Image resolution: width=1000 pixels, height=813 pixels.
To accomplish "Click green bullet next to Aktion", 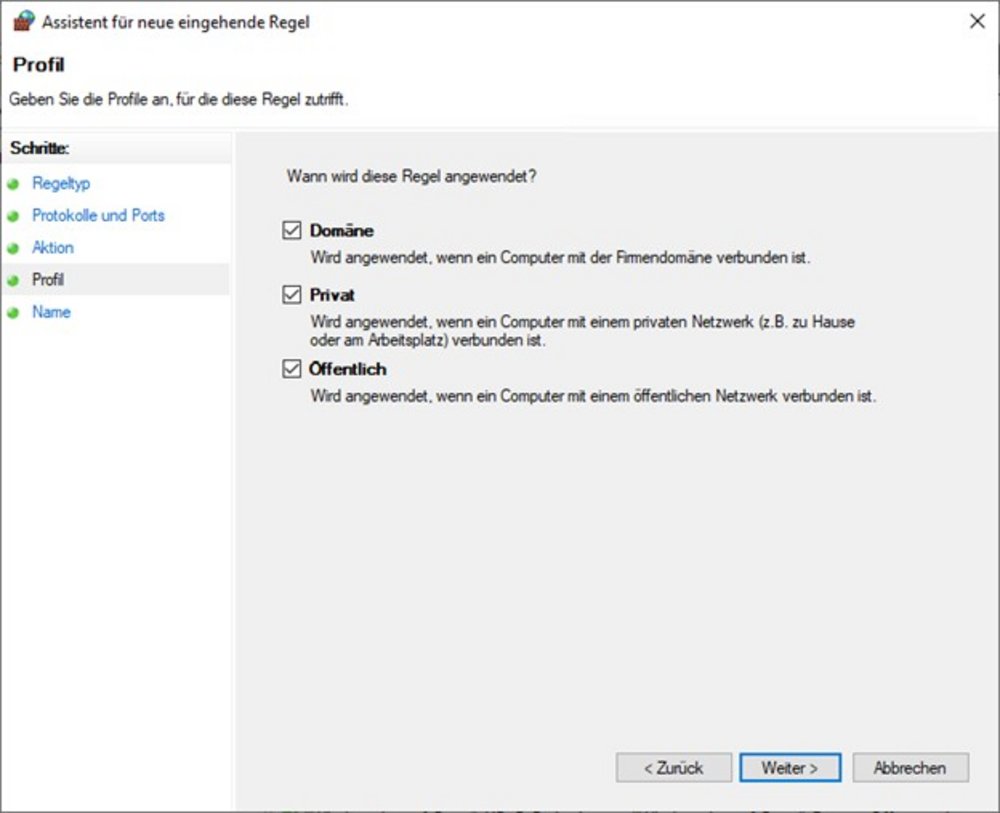I will tap(13, 249).
